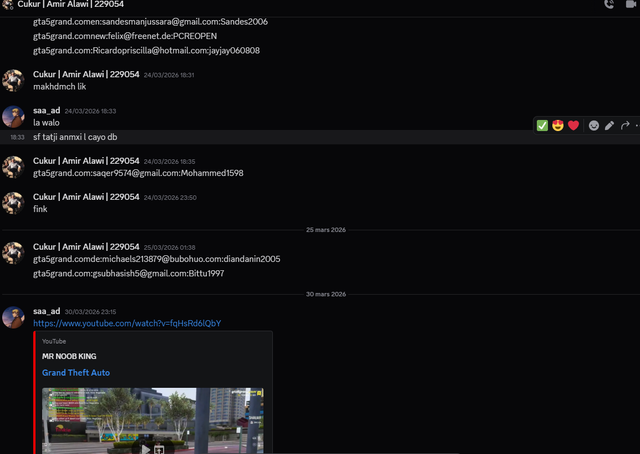Click the MR NOOB KING channel name

pos(69,356)
